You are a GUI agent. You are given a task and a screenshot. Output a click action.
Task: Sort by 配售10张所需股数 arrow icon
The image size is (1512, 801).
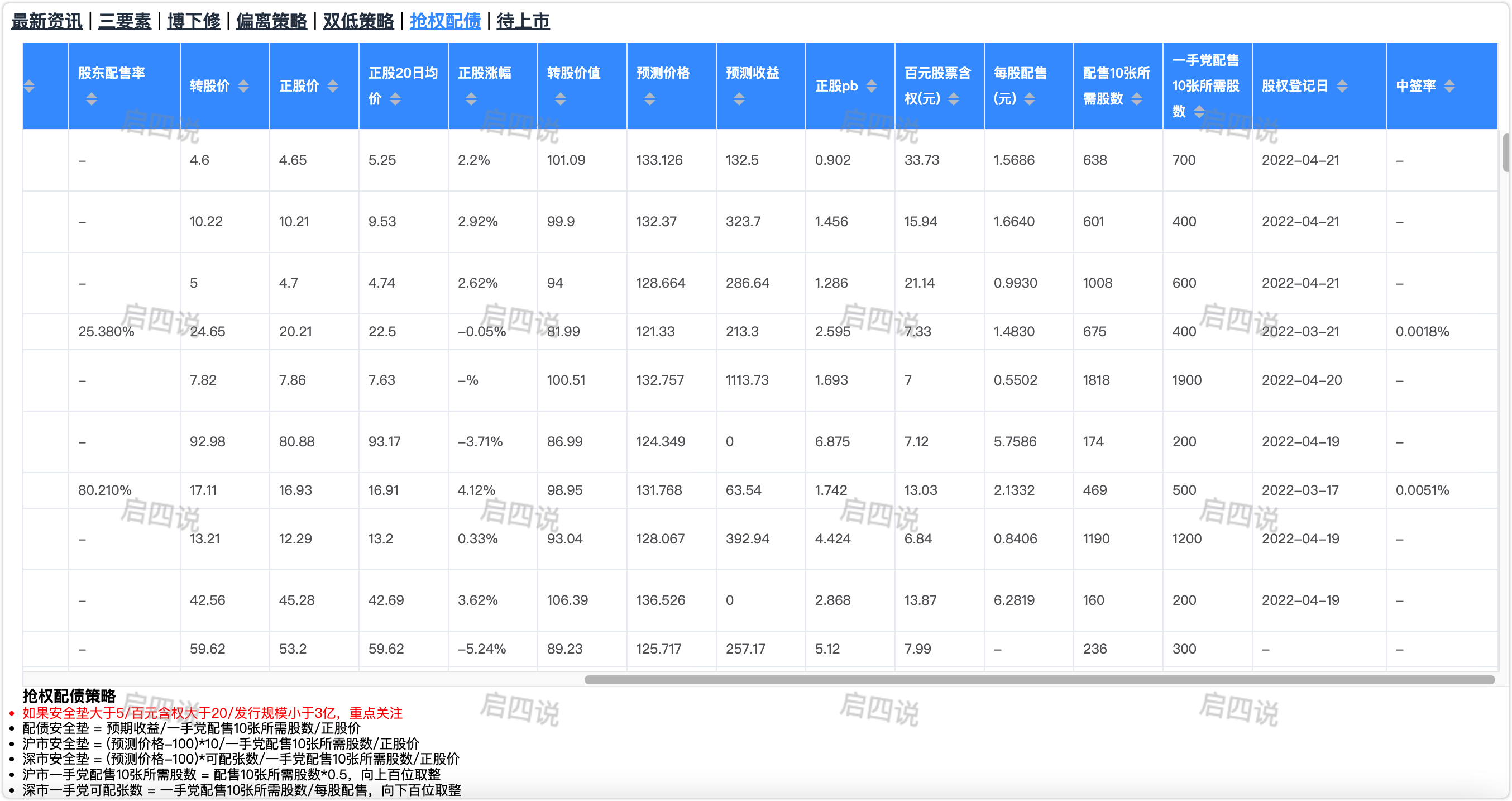tap(1137, 99)
